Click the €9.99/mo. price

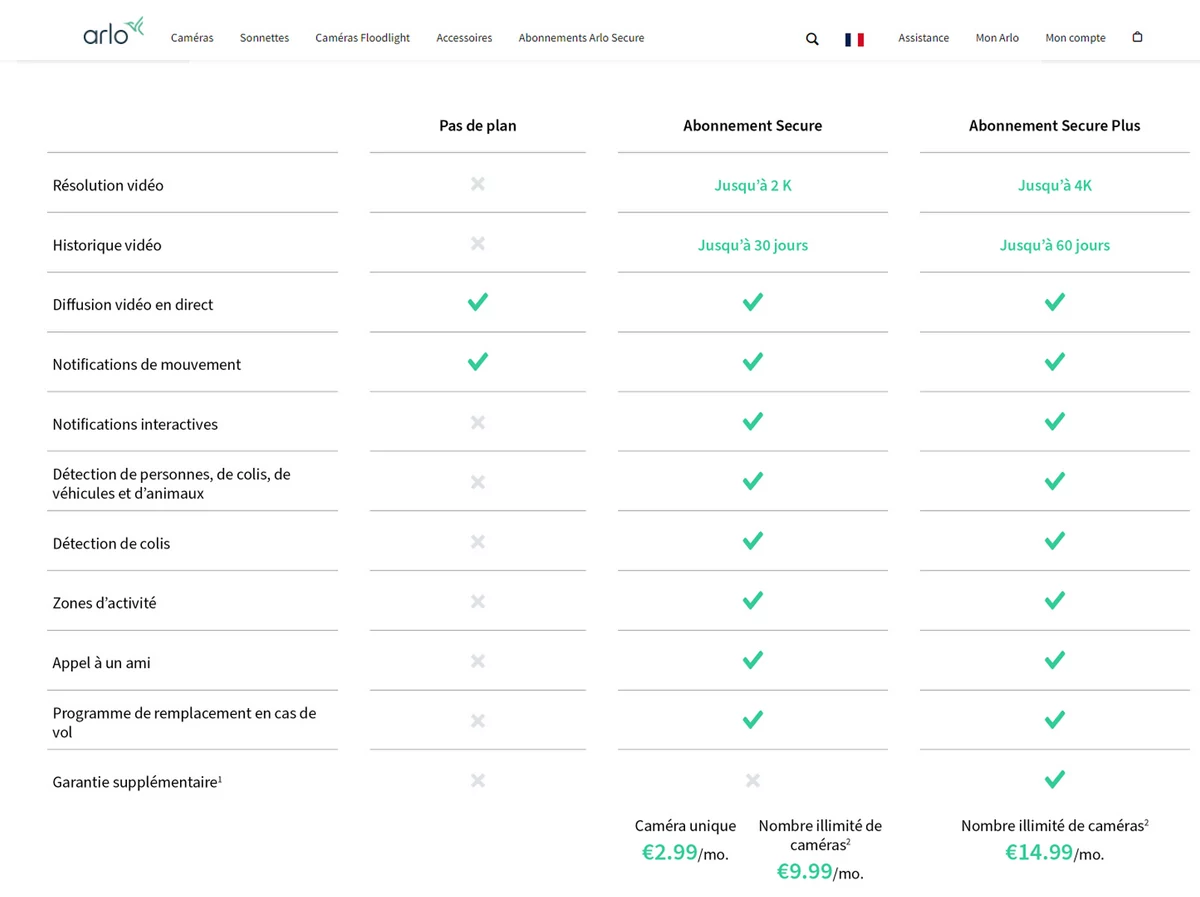coord(820,872)
